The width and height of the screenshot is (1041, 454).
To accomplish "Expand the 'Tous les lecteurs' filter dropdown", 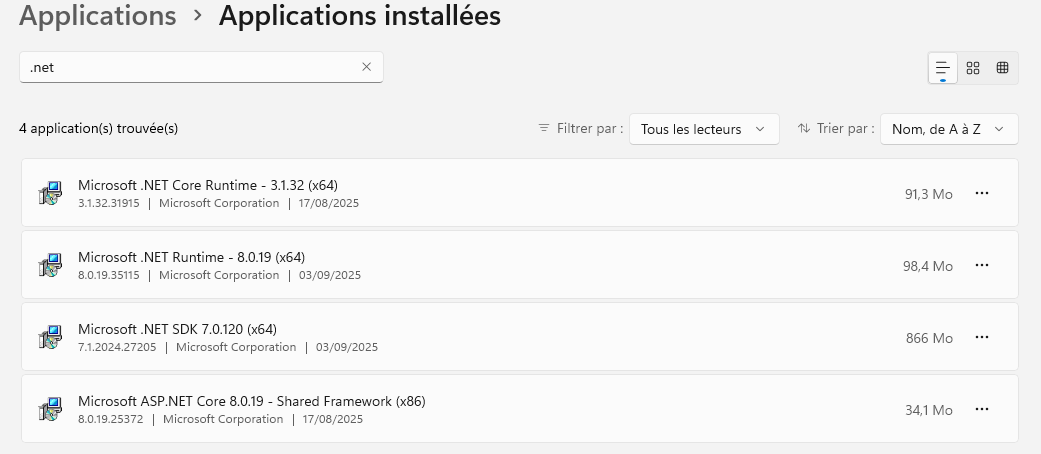I will tap(704, 129).
